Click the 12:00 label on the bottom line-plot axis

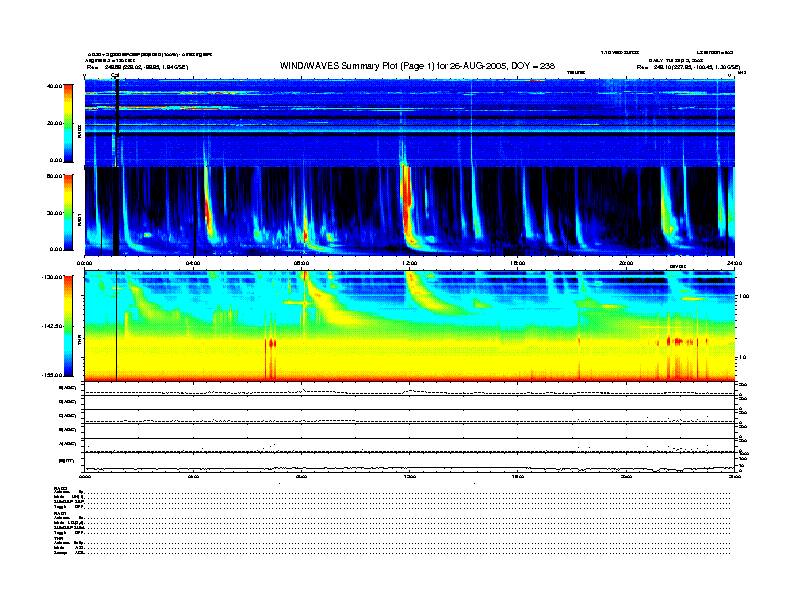tap(410, 476)
